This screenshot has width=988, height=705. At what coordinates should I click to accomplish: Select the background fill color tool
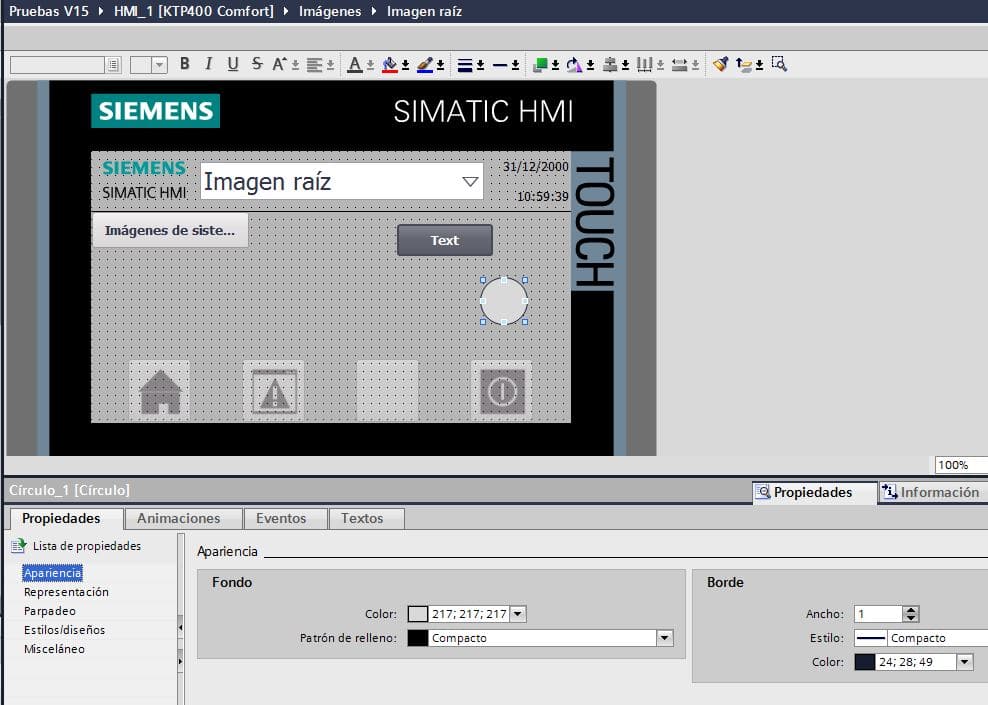[388, 63]
